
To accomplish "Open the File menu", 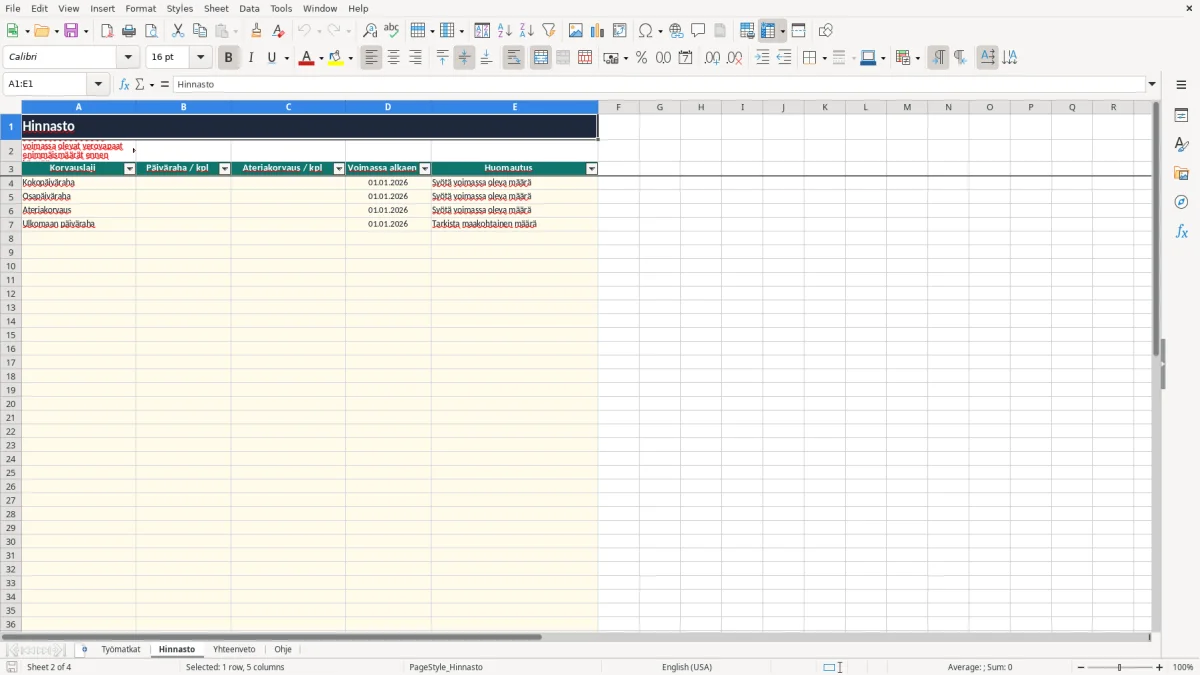I will click(12, 8).
